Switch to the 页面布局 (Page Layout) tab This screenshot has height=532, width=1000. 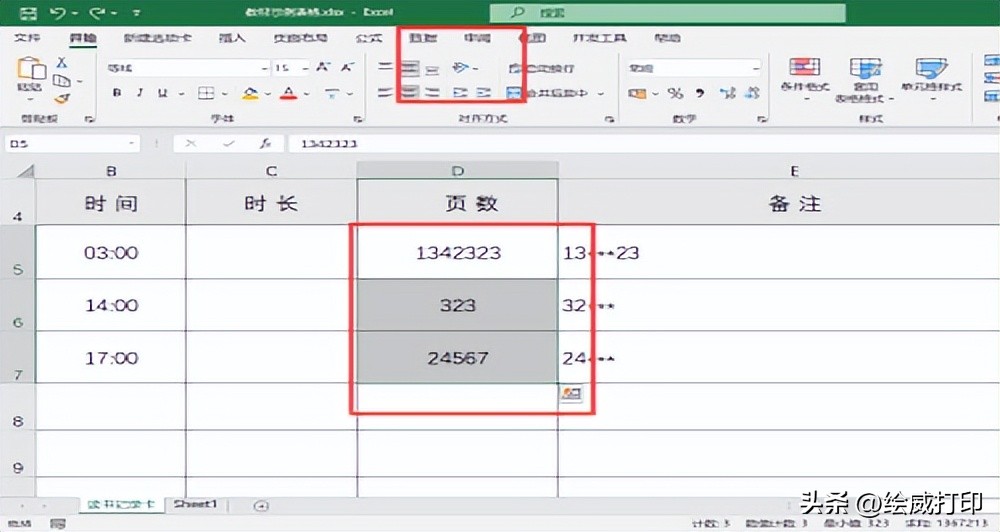click(300, 38)
